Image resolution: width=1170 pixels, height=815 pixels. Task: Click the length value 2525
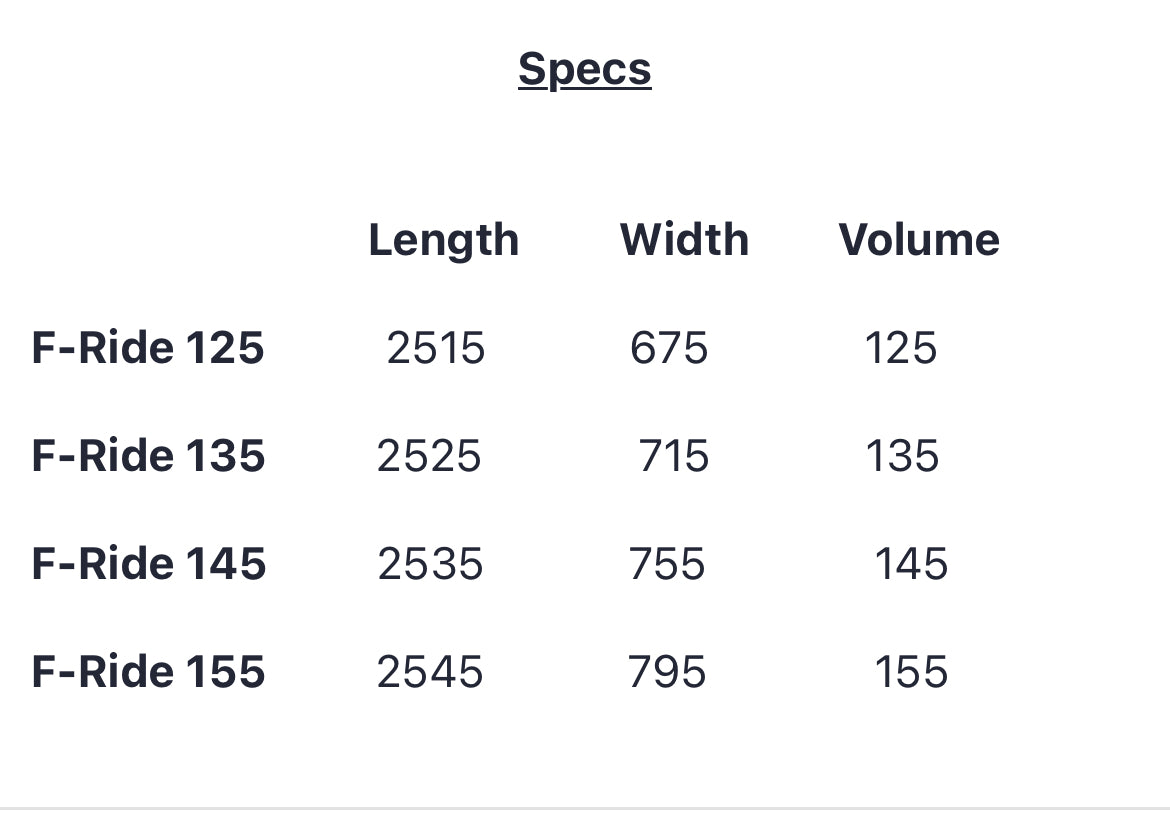429,456
